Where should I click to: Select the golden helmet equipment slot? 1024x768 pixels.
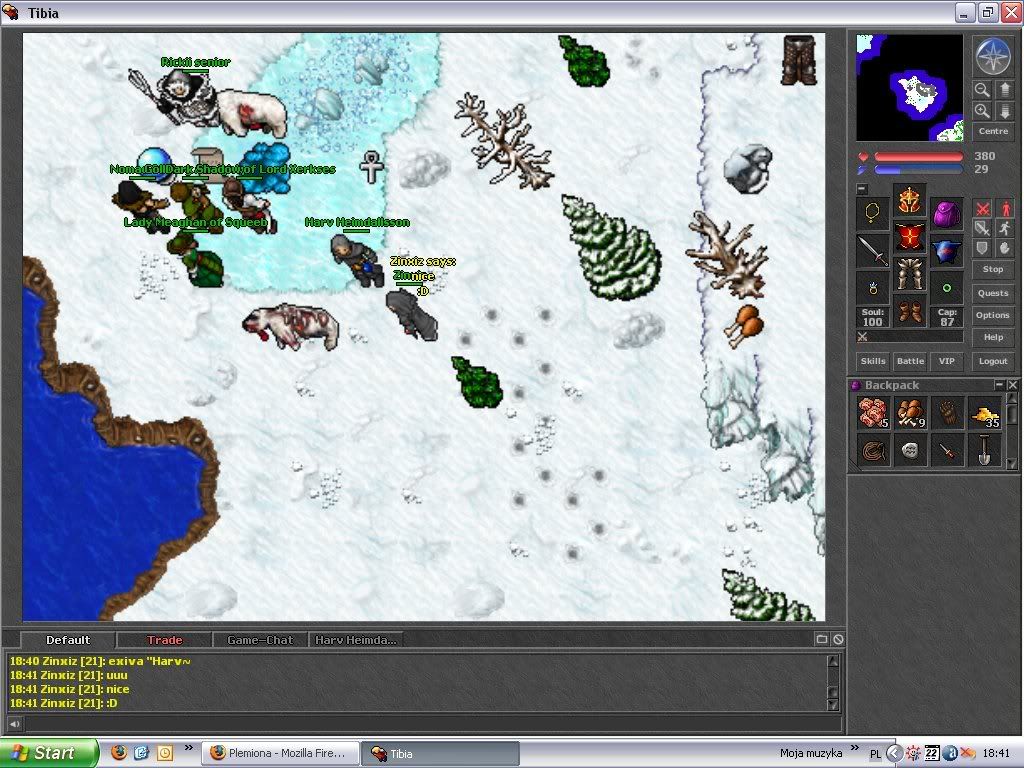909,200
